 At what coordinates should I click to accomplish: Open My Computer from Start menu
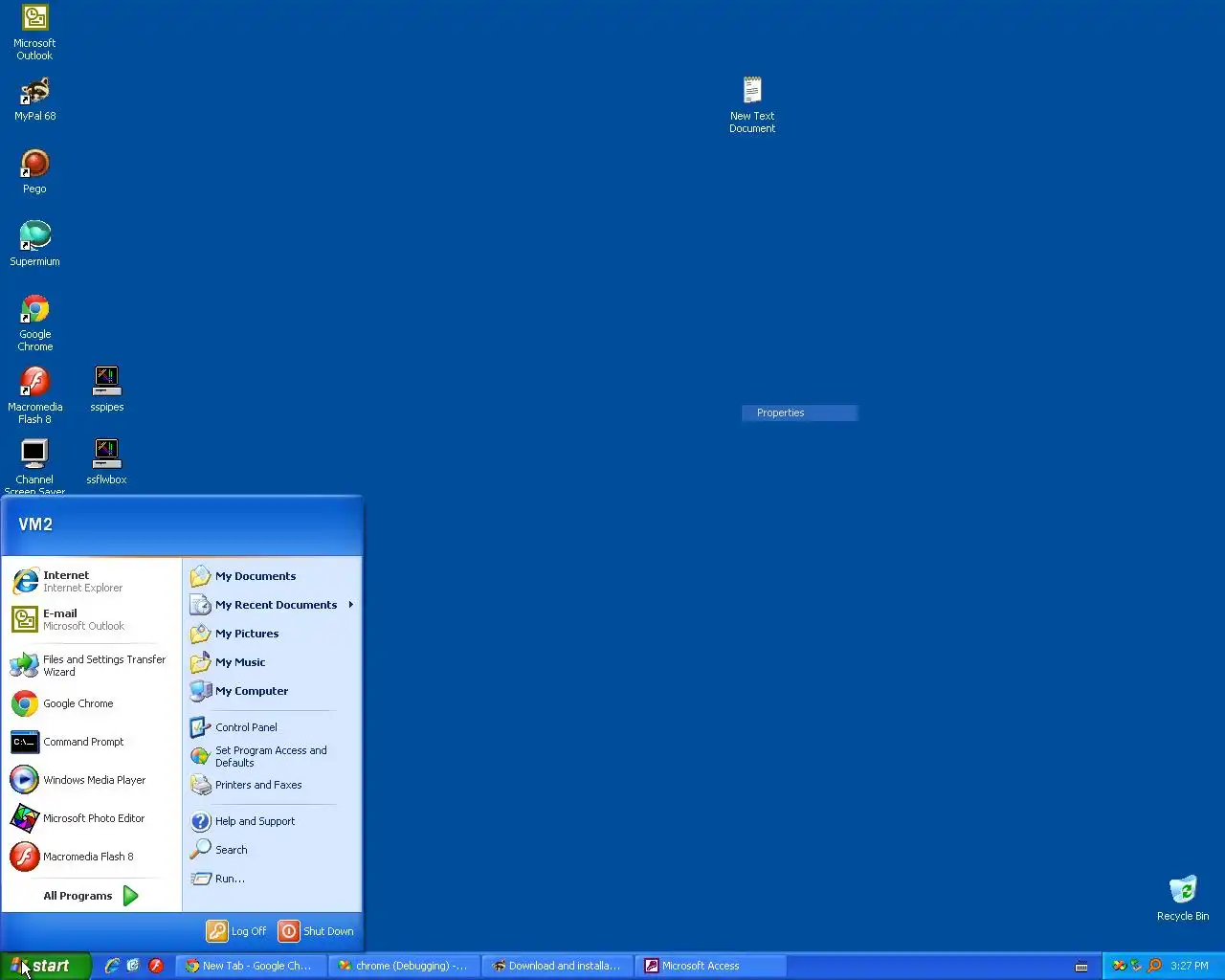[x=272, y=691]
